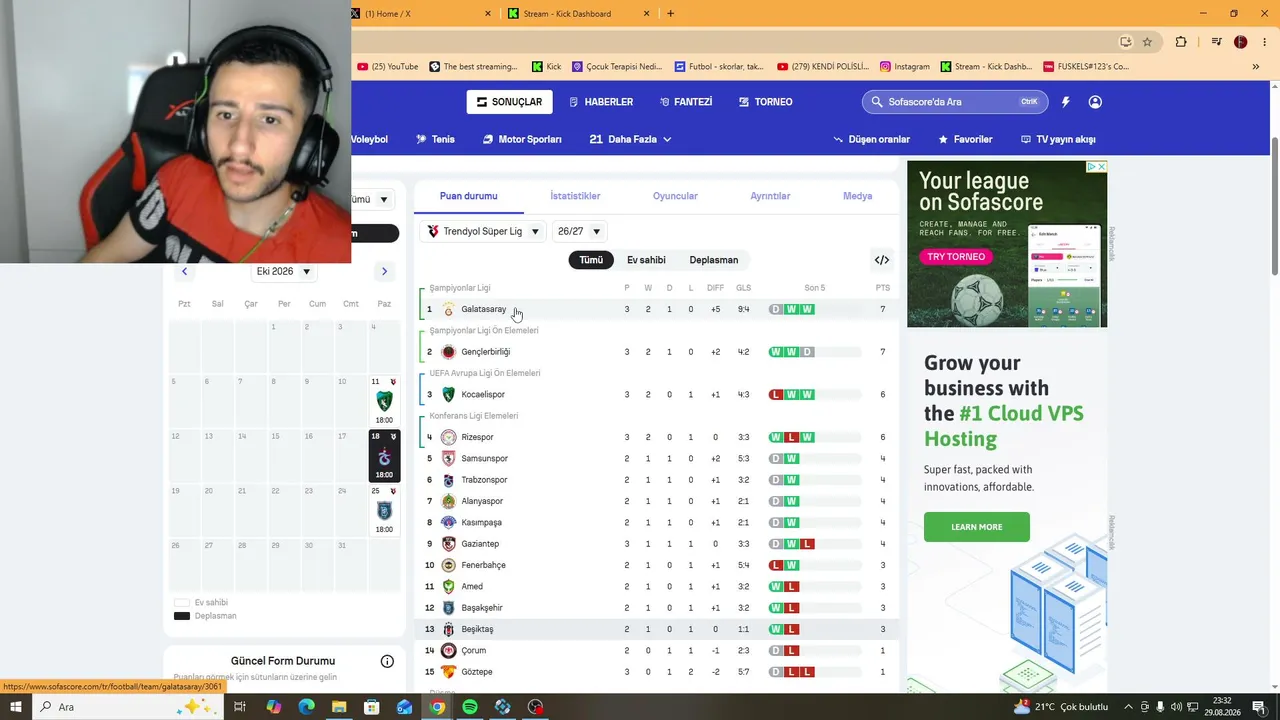Open the Trabzonspor team crest

[448, 480]
